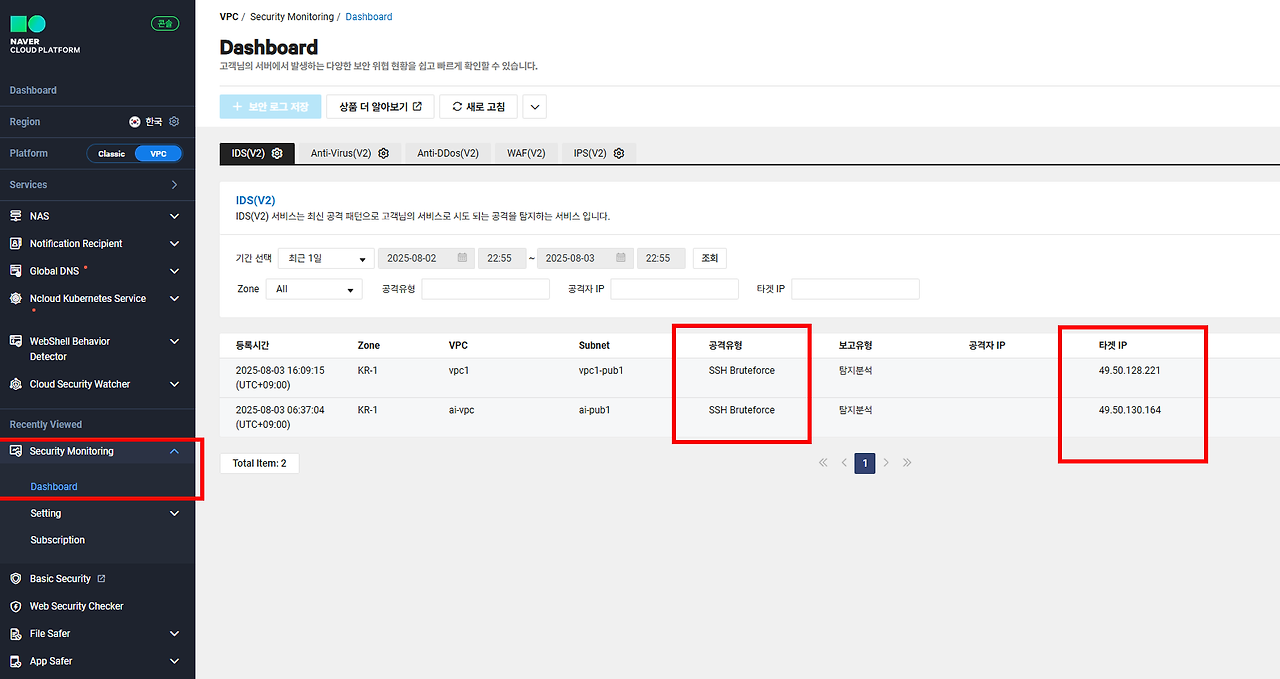1280x679 pixels.
Task: Switch platform to Classic
Action: (111, 153)
